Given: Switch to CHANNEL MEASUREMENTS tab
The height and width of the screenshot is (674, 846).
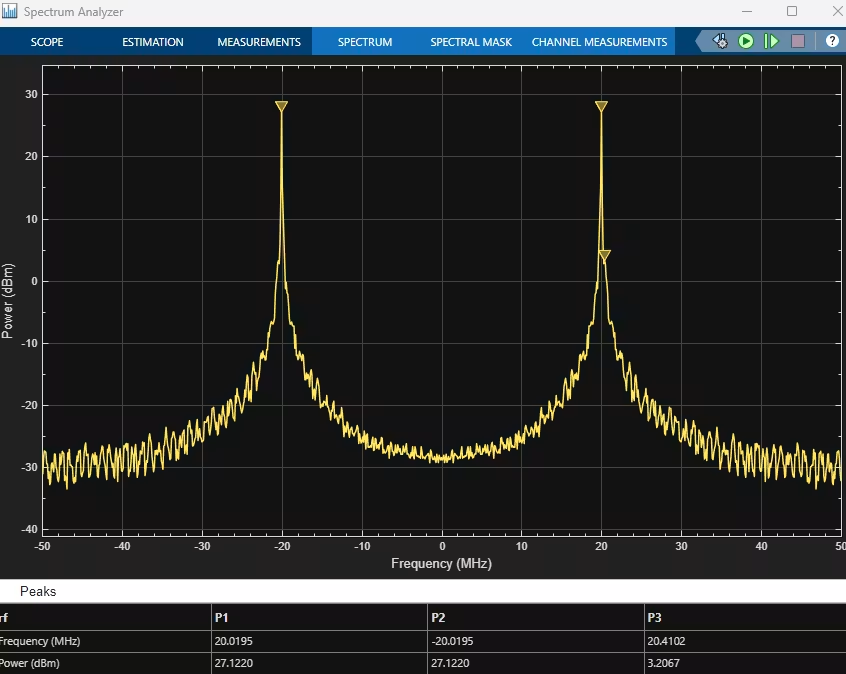Looking at the screenshot, I should (x=599, y=42).
